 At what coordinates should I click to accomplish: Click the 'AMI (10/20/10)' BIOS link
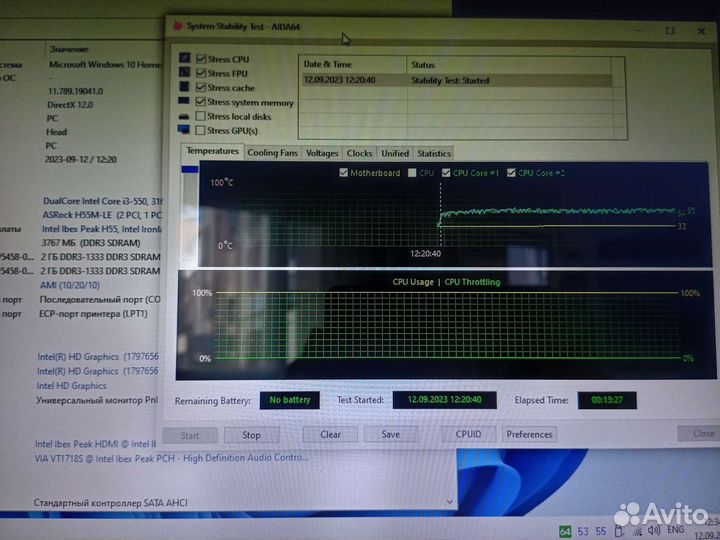click(70, 285)
